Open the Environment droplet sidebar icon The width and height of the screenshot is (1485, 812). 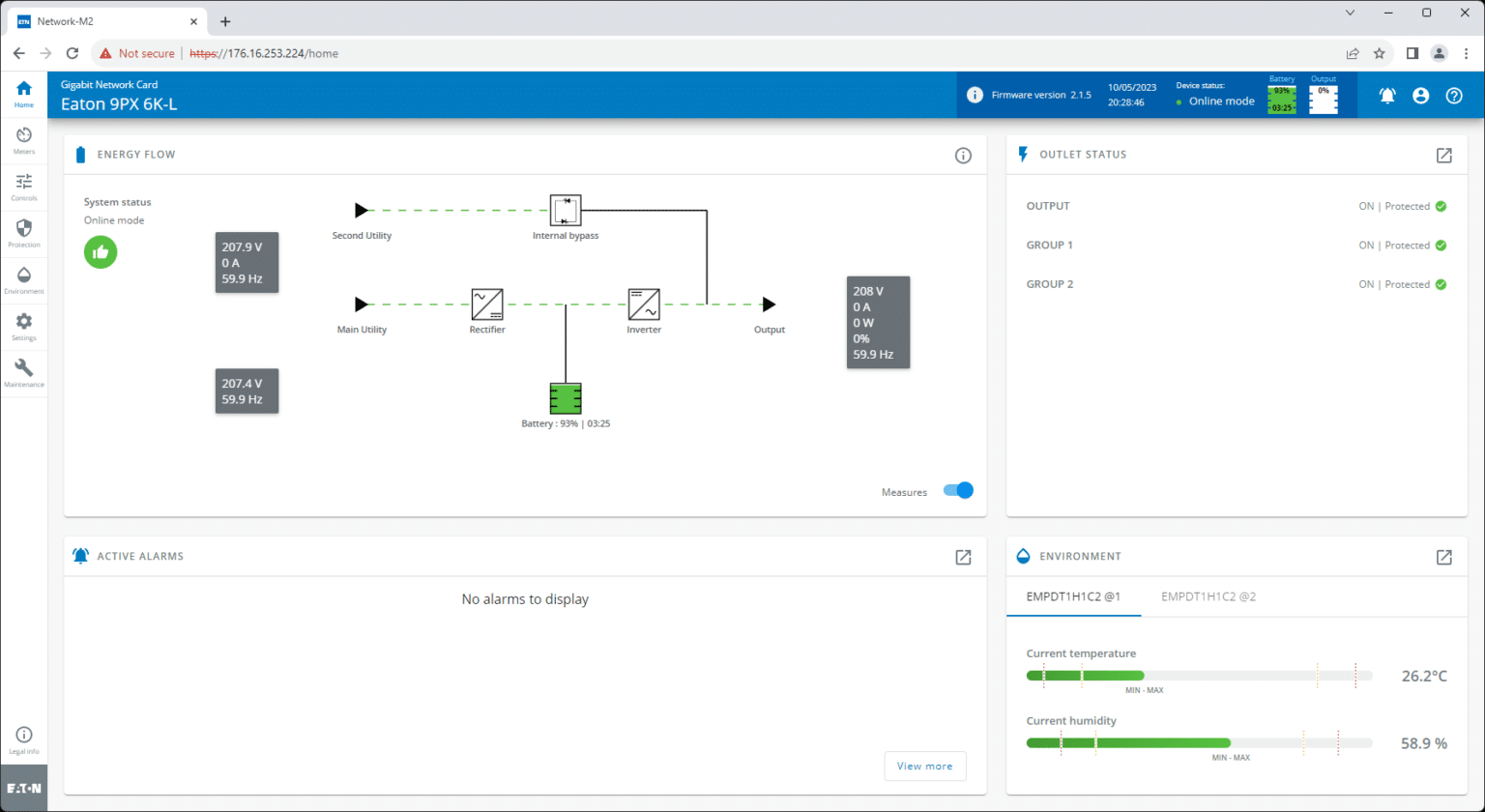point(23,280)
